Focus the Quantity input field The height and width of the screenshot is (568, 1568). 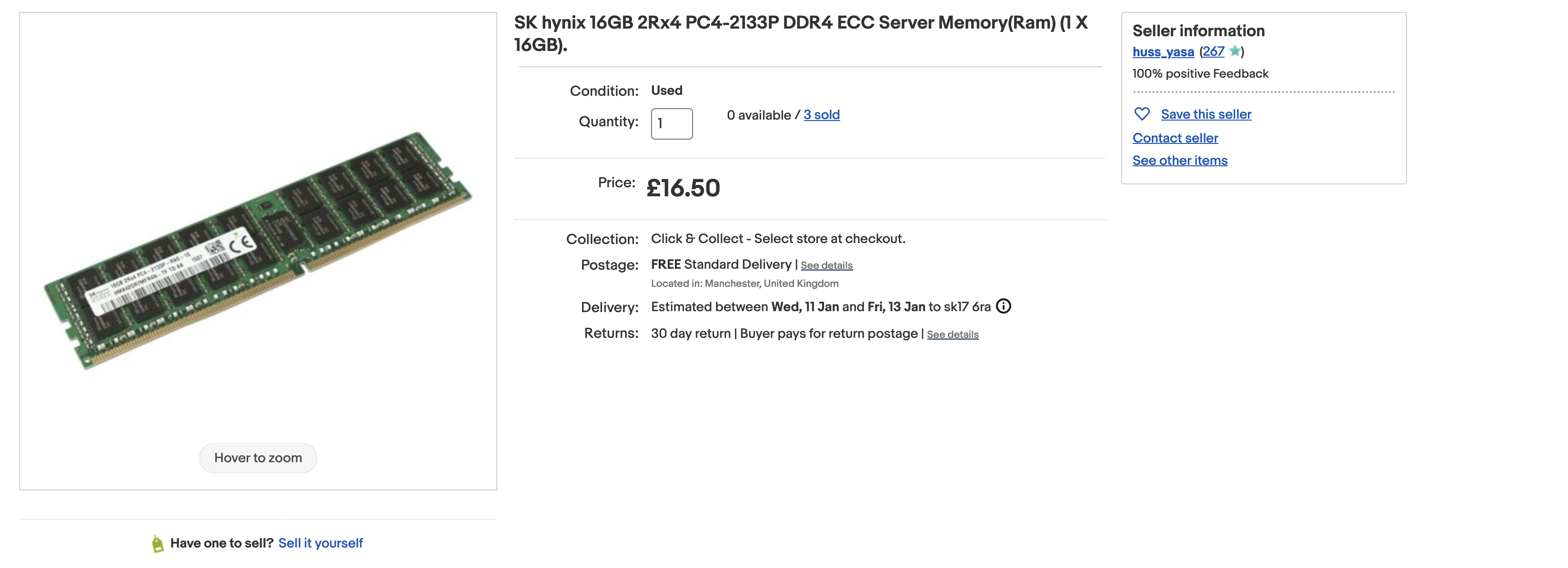click(672, 123)
